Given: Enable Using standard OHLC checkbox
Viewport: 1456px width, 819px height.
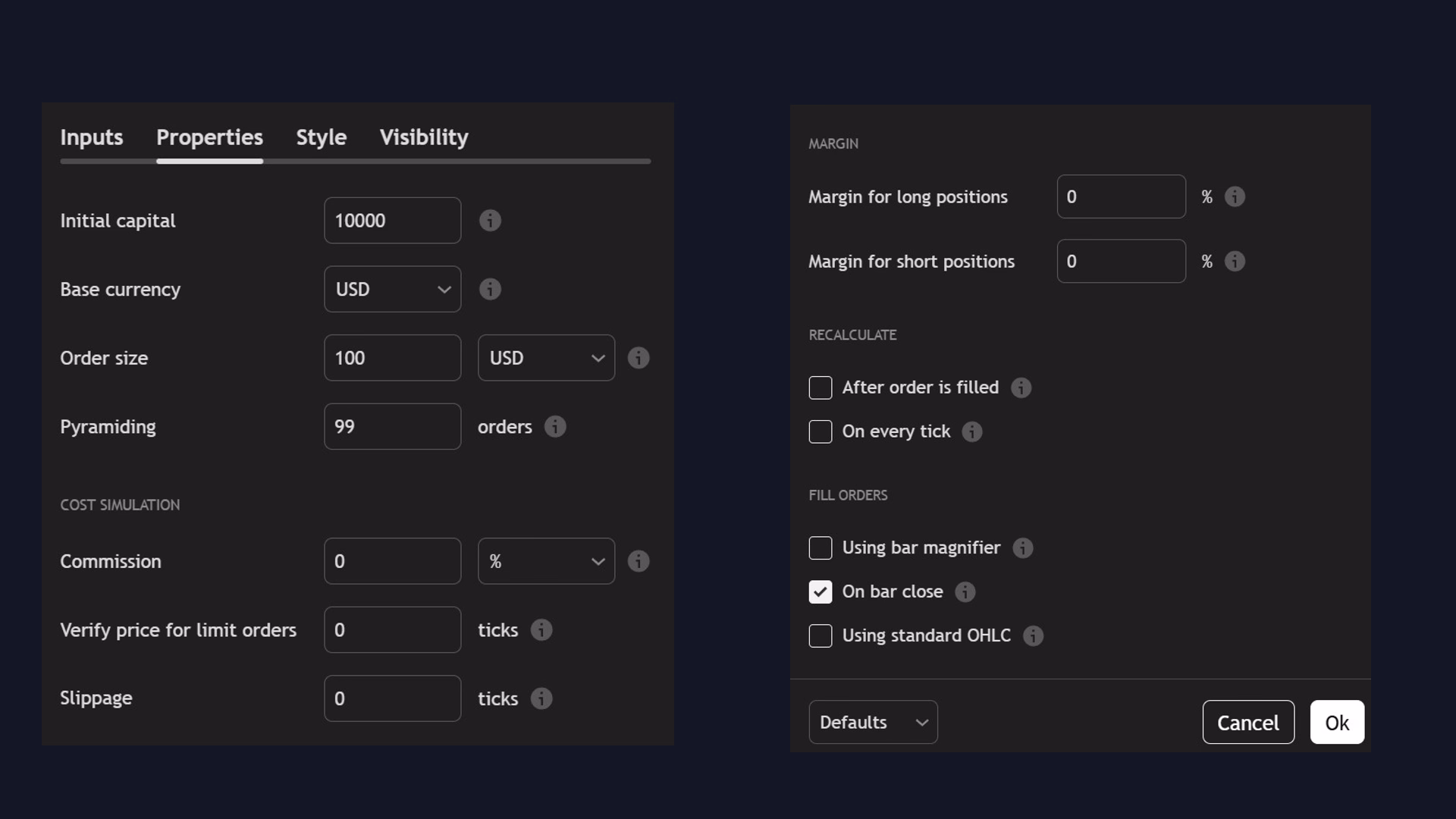Looking at the screenshot, I should pyautogui.click(x=821, y=635).
